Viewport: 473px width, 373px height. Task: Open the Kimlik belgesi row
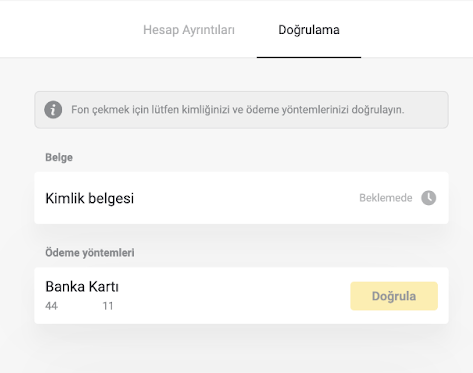coord(241,198)
